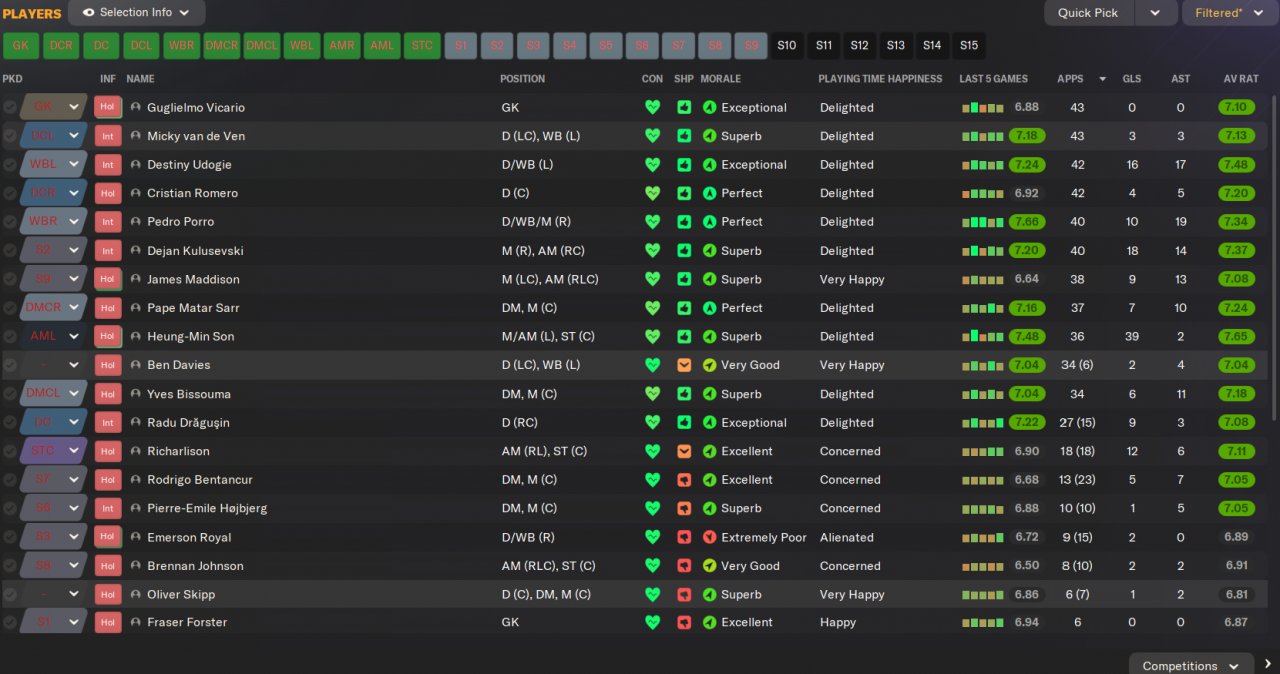This screenshot has width=1280, height=674.
Task: Sort by the MORALE column header
Action: (721, 79)
